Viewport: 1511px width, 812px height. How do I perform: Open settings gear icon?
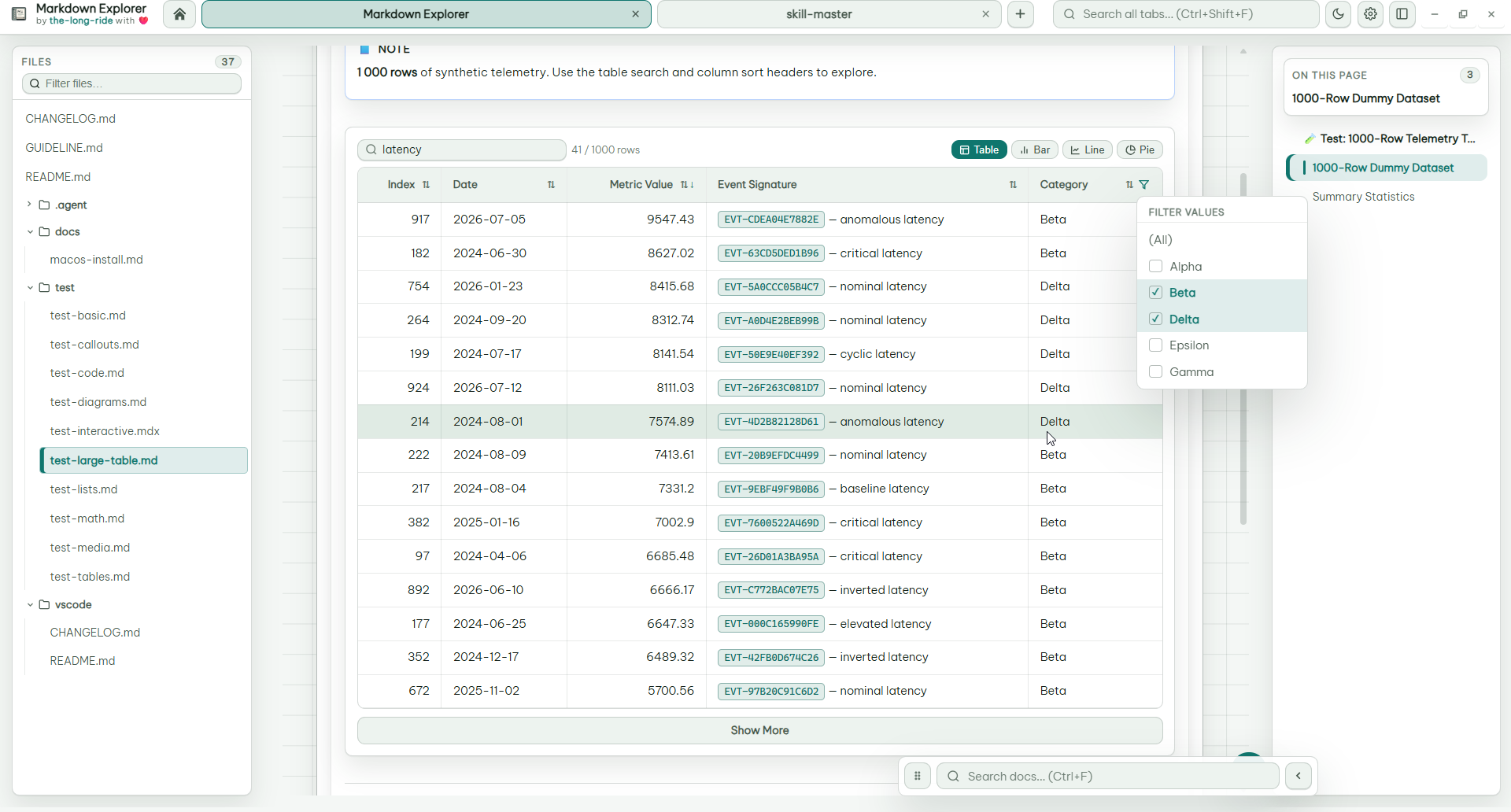pos(1370,14)
